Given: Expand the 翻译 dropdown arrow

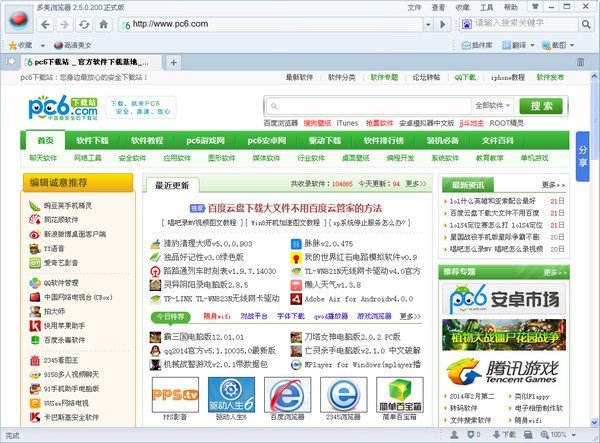Looking at the screenshot, I should point(532,45).
